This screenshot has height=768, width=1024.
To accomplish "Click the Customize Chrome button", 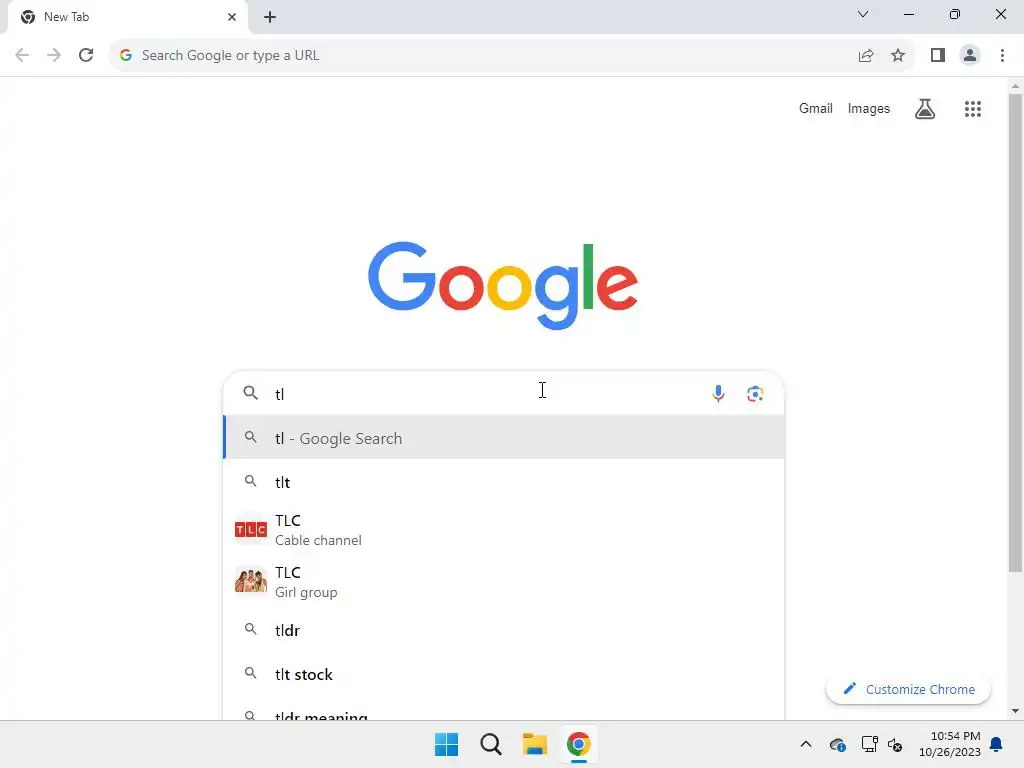I will (908, 689).
